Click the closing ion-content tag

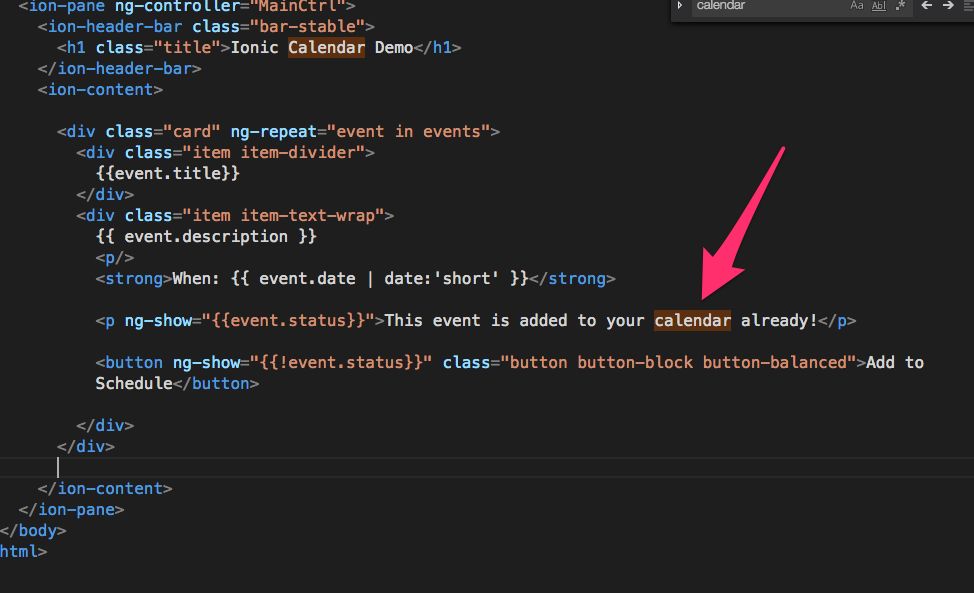pos(105,488)
